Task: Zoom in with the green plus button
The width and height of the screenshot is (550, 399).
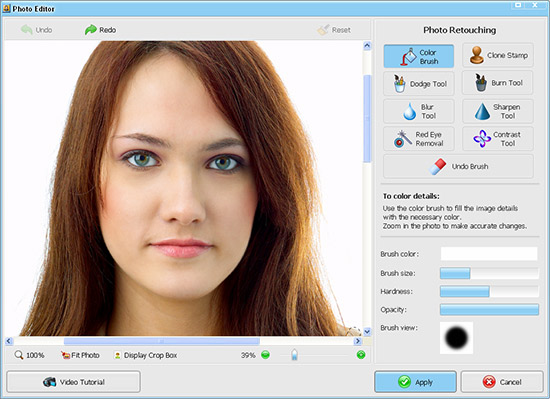Action: [361, 355]
